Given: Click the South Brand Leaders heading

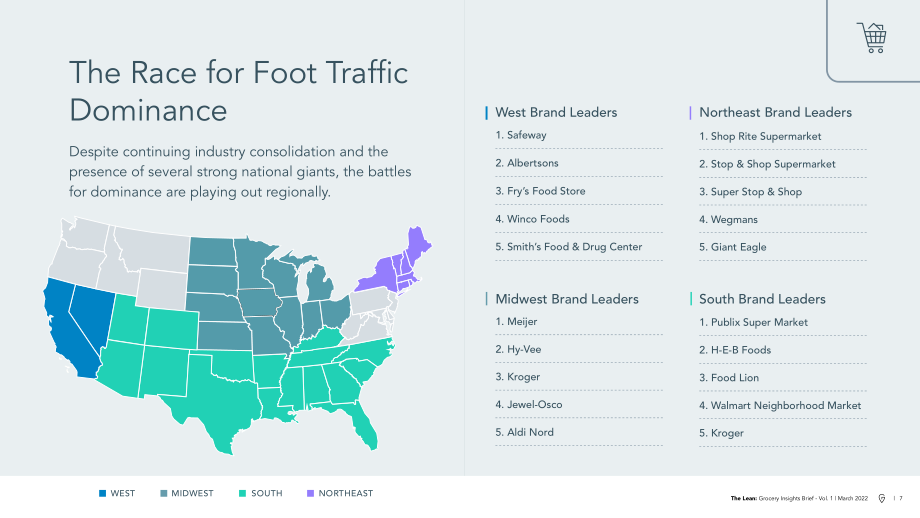Looking at the screenshot, I should (x=762, y=299).
